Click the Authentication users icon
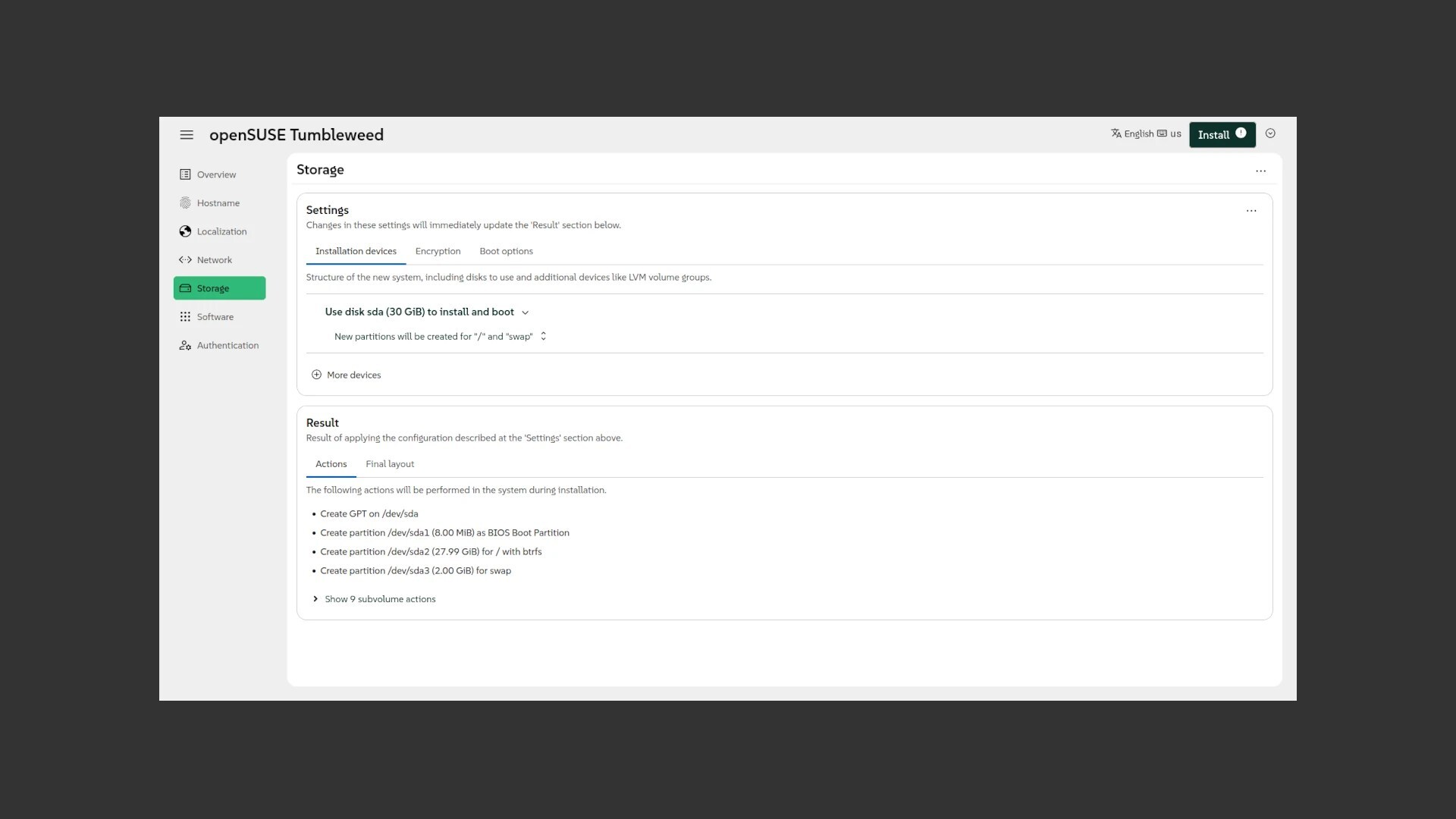 tap(185, 346)
